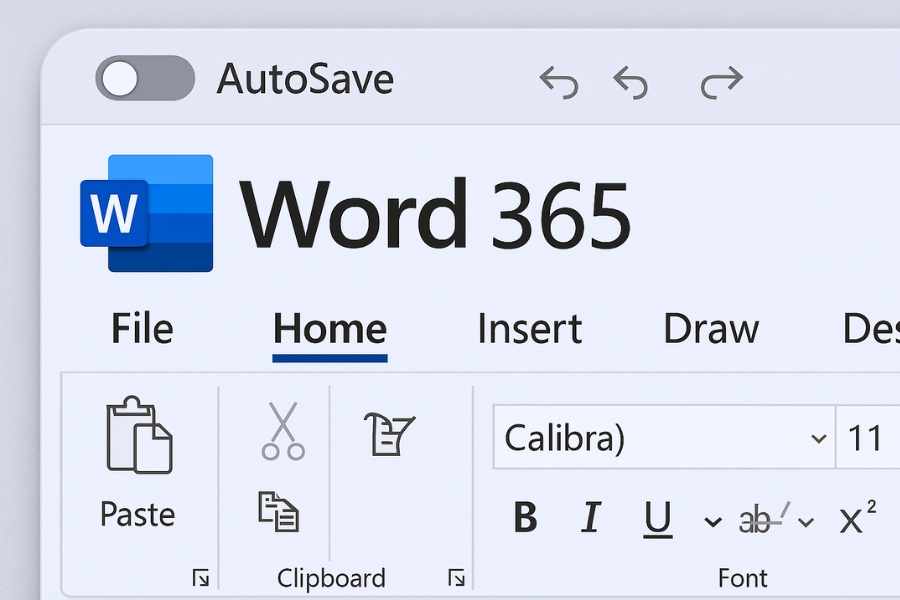Click the Redo arrow in title bar
Screen dimensions: 900x600
click(x=721, y=82)
